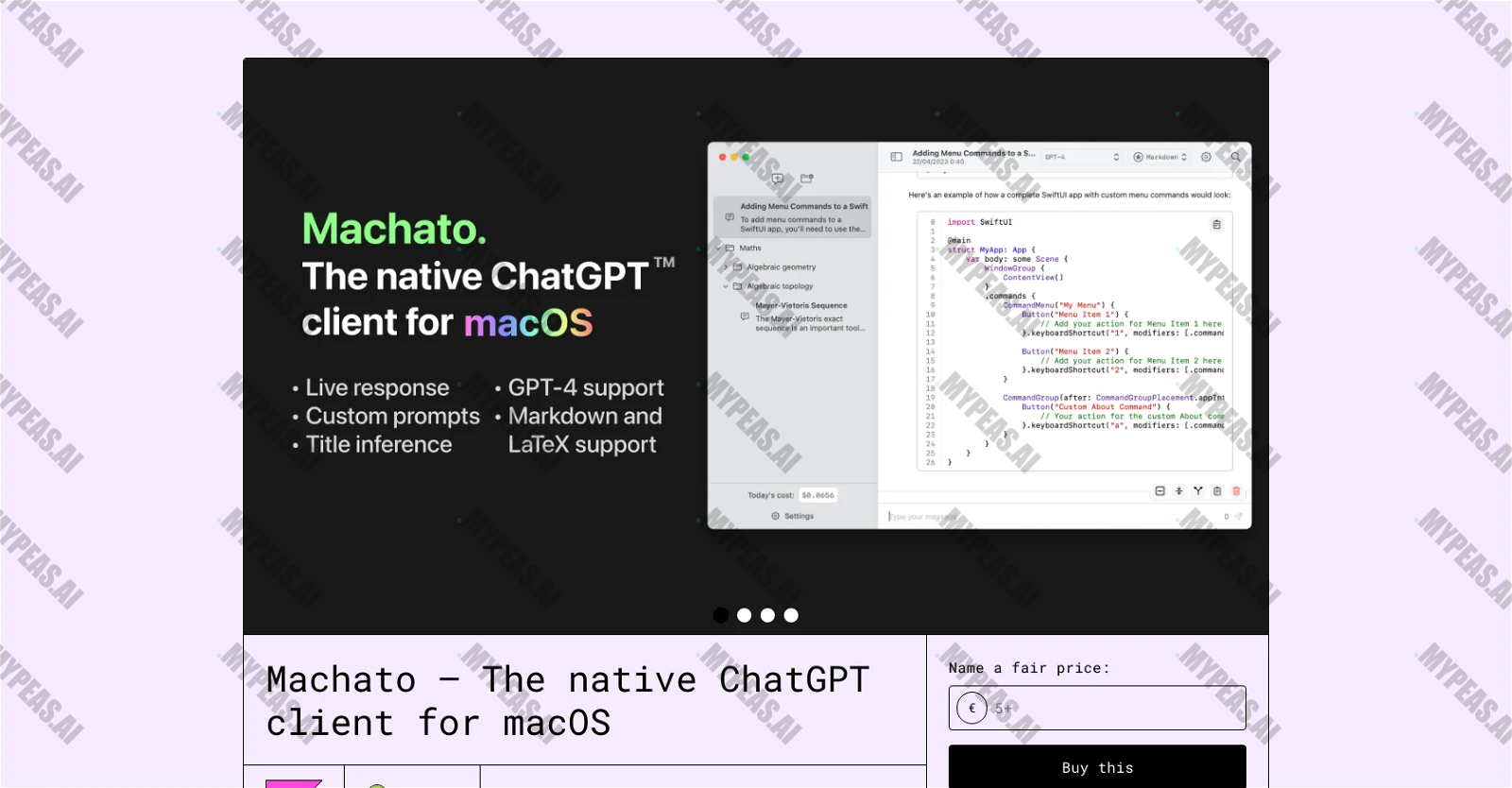Open Settings in the Machato sidebar
This screenshot has height=788, width=1512.
[x=792, y=516]
